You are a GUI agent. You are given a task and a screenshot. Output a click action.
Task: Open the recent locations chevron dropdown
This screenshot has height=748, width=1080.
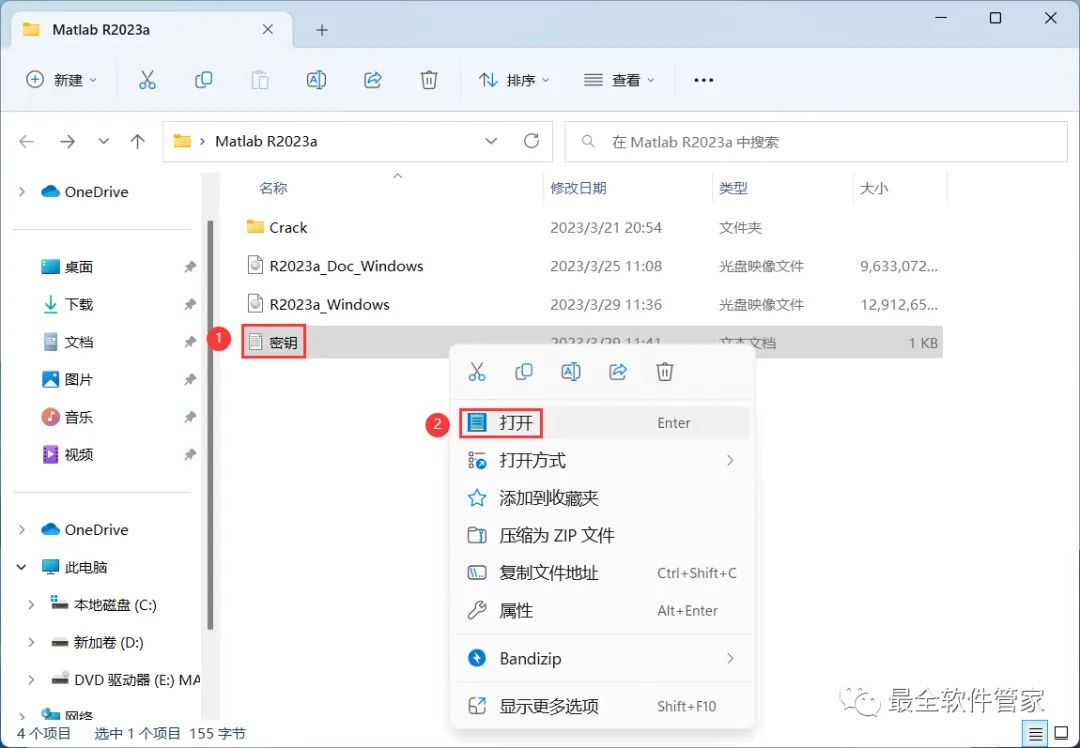(x=103, y=142)
